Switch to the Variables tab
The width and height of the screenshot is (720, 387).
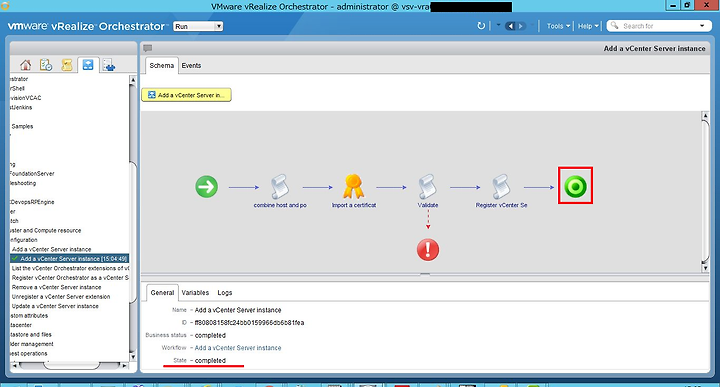point(195,292)
